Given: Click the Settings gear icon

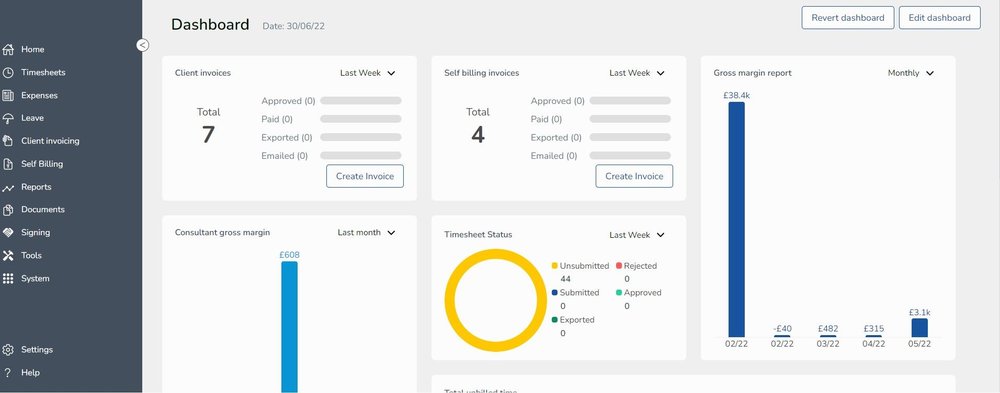Looking at the screenshot, I should click(8, 350).
